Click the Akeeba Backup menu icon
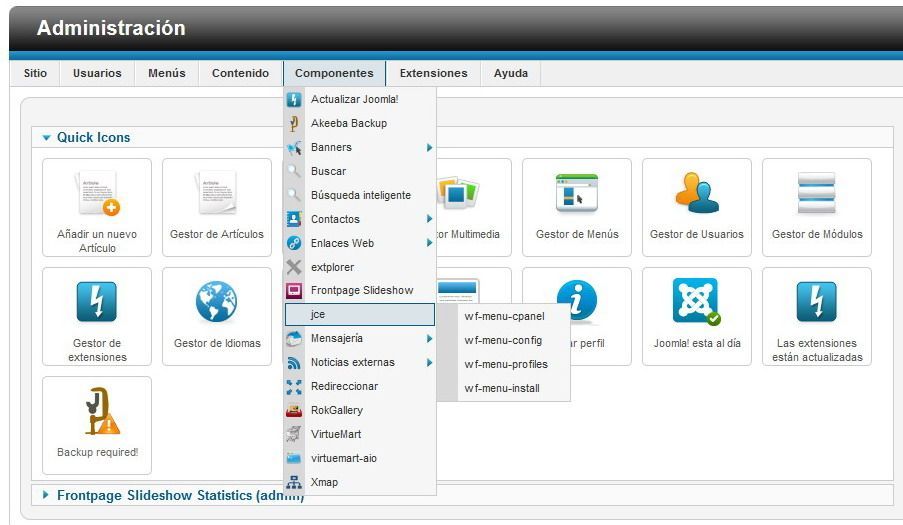The image size is (903, 525). click(294, 123)
